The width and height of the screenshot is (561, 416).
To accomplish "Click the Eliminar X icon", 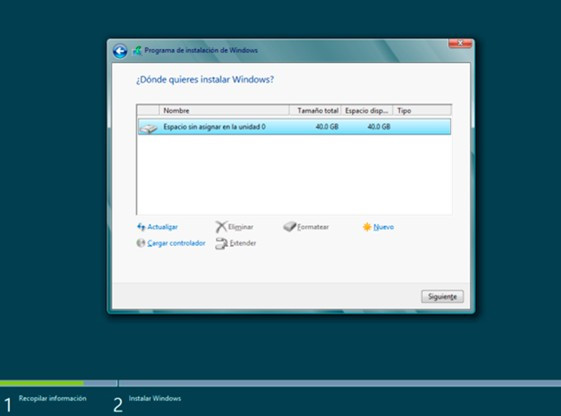I will [x=221, y=226].
